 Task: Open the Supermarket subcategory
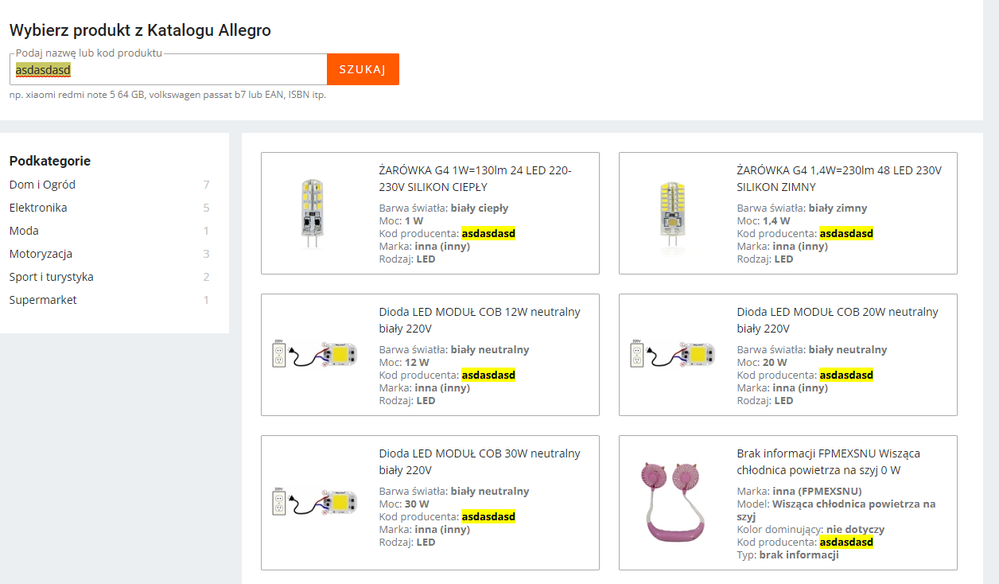click(x=43, y=300)
